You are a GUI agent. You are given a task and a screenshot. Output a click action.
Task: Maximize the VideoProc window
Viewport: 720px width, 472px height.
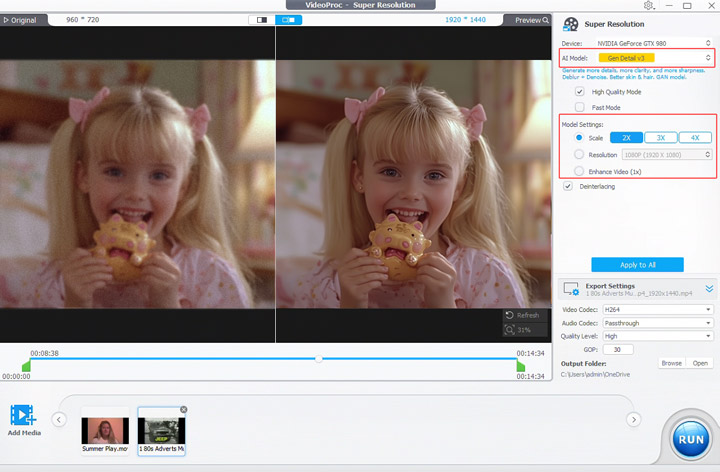click(x=687, y=6)
